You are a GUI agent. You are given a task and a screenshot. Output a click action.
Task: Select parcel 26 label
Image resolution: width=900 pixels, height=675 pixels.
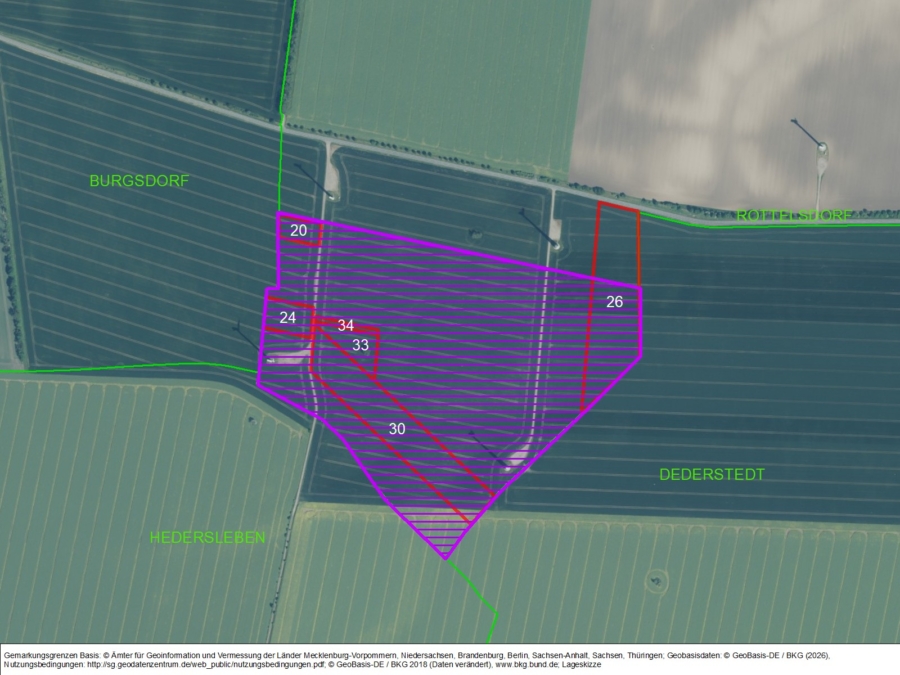pos(615,301)
